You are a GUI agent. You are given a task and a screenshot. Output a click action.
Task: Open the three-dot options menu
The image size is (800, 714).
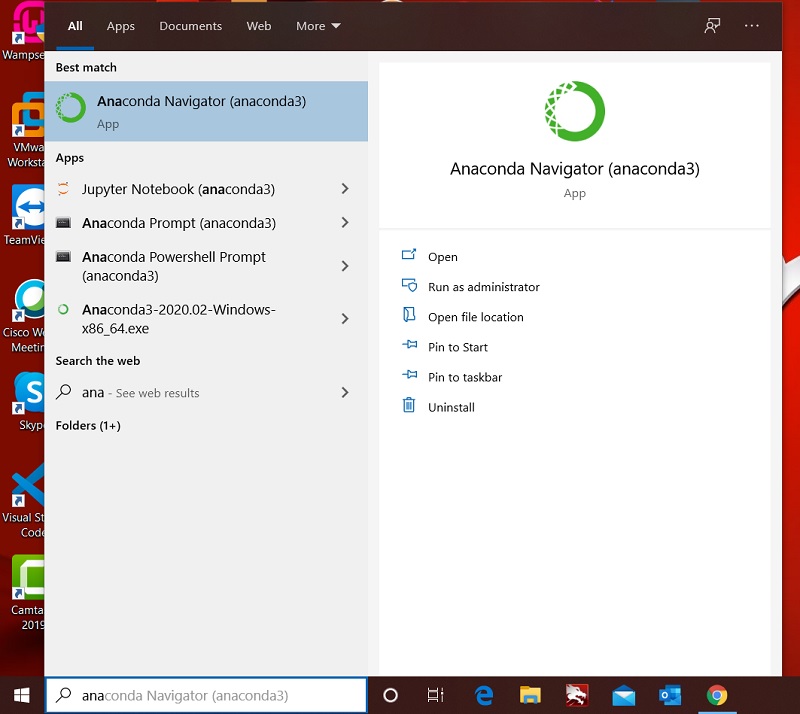pyautogui.click(x=752, y=26)
